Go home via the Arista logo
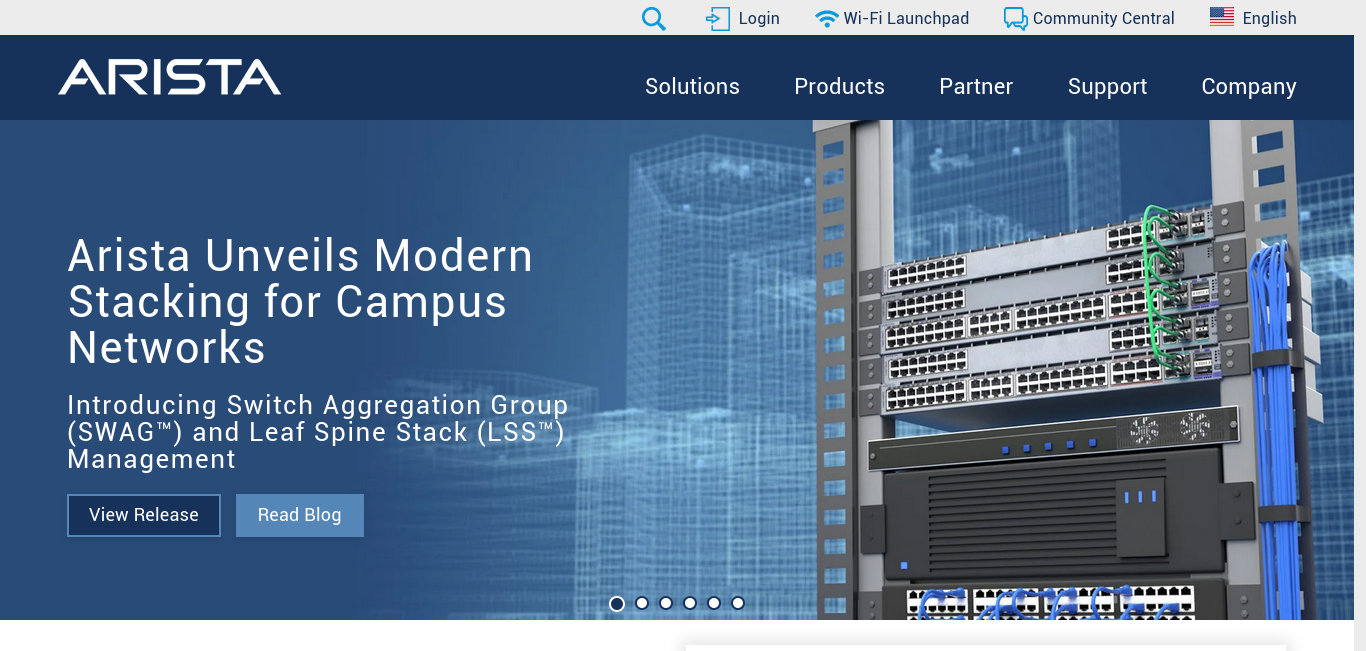 click(170, 77)
